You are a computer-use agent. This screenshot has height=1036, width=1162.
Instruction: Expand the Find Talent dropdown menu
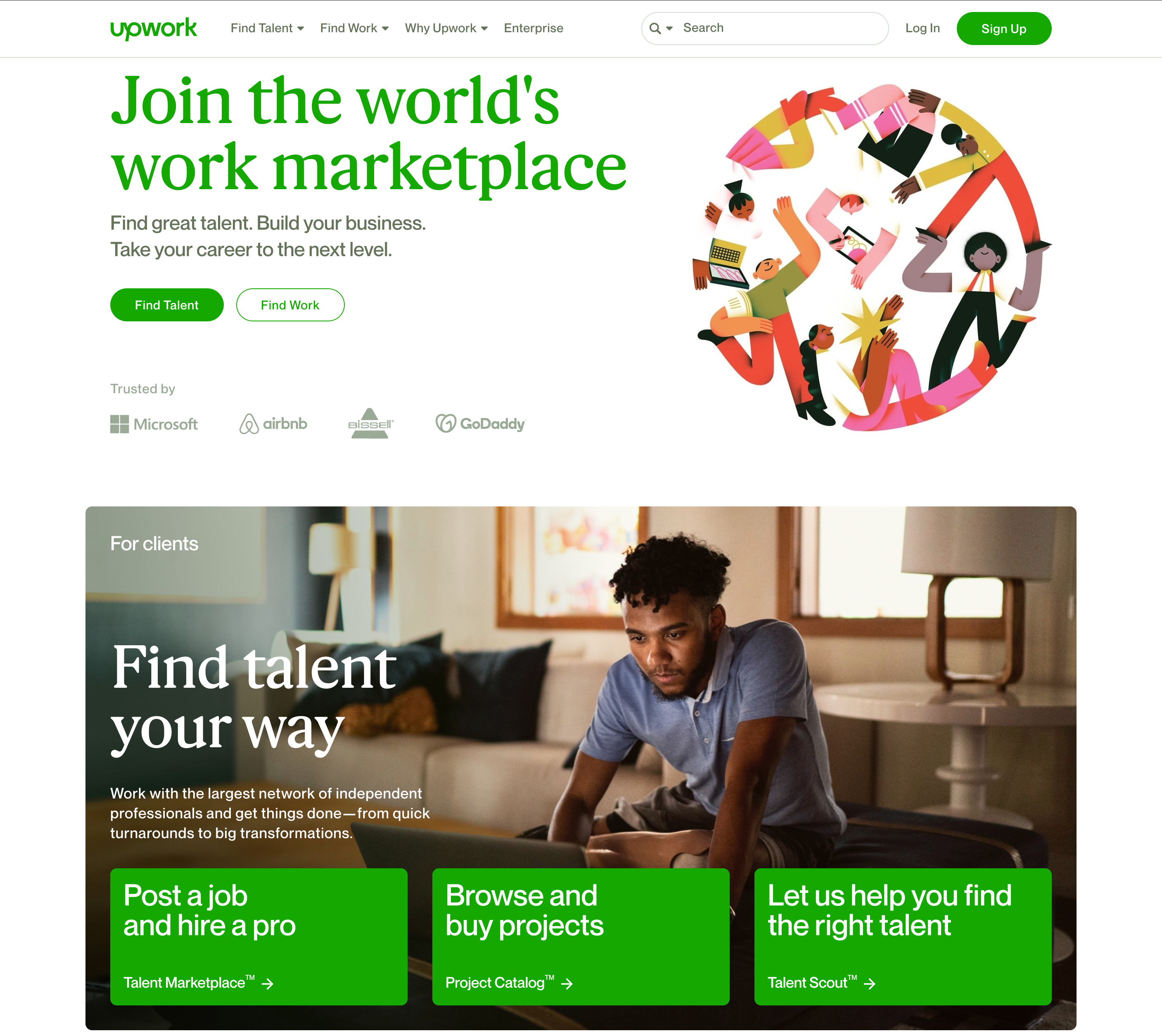point(267,29)
